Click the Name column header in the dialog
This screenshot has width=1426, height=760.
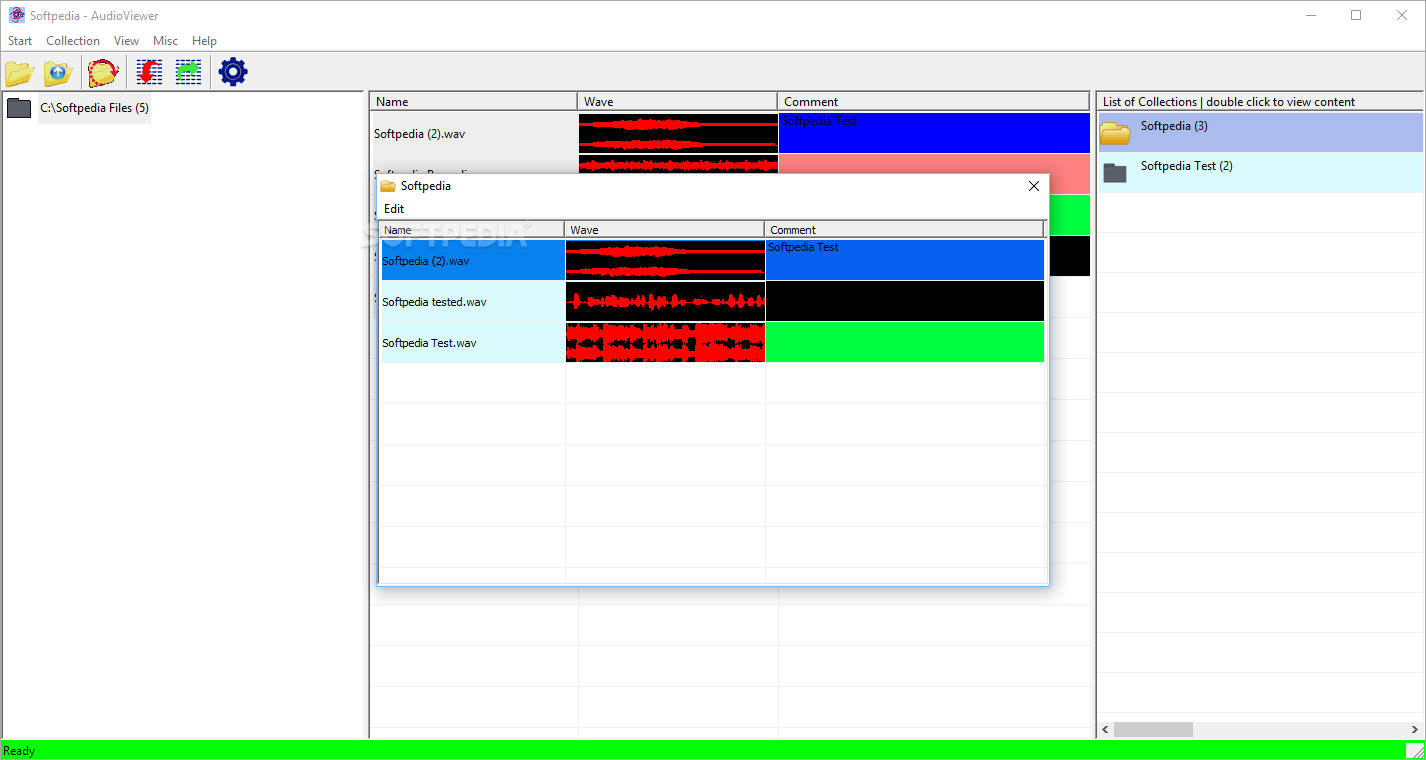click(470, 229)
